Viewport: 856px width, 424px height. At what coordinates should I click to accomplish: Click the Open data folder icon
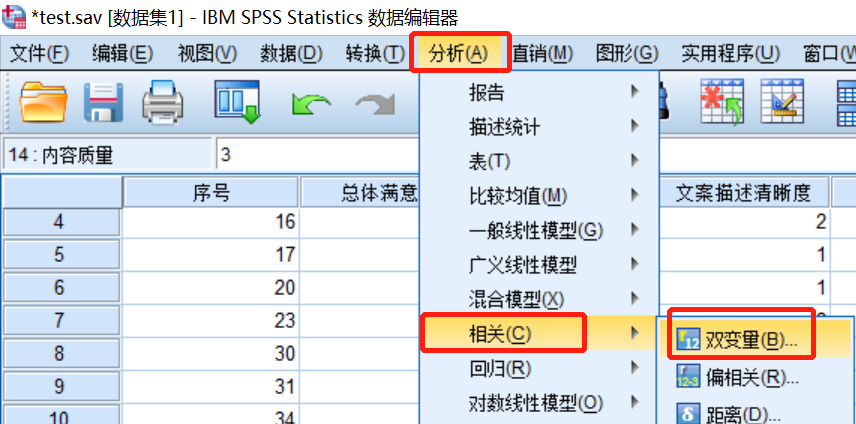(x=43, y=102)
